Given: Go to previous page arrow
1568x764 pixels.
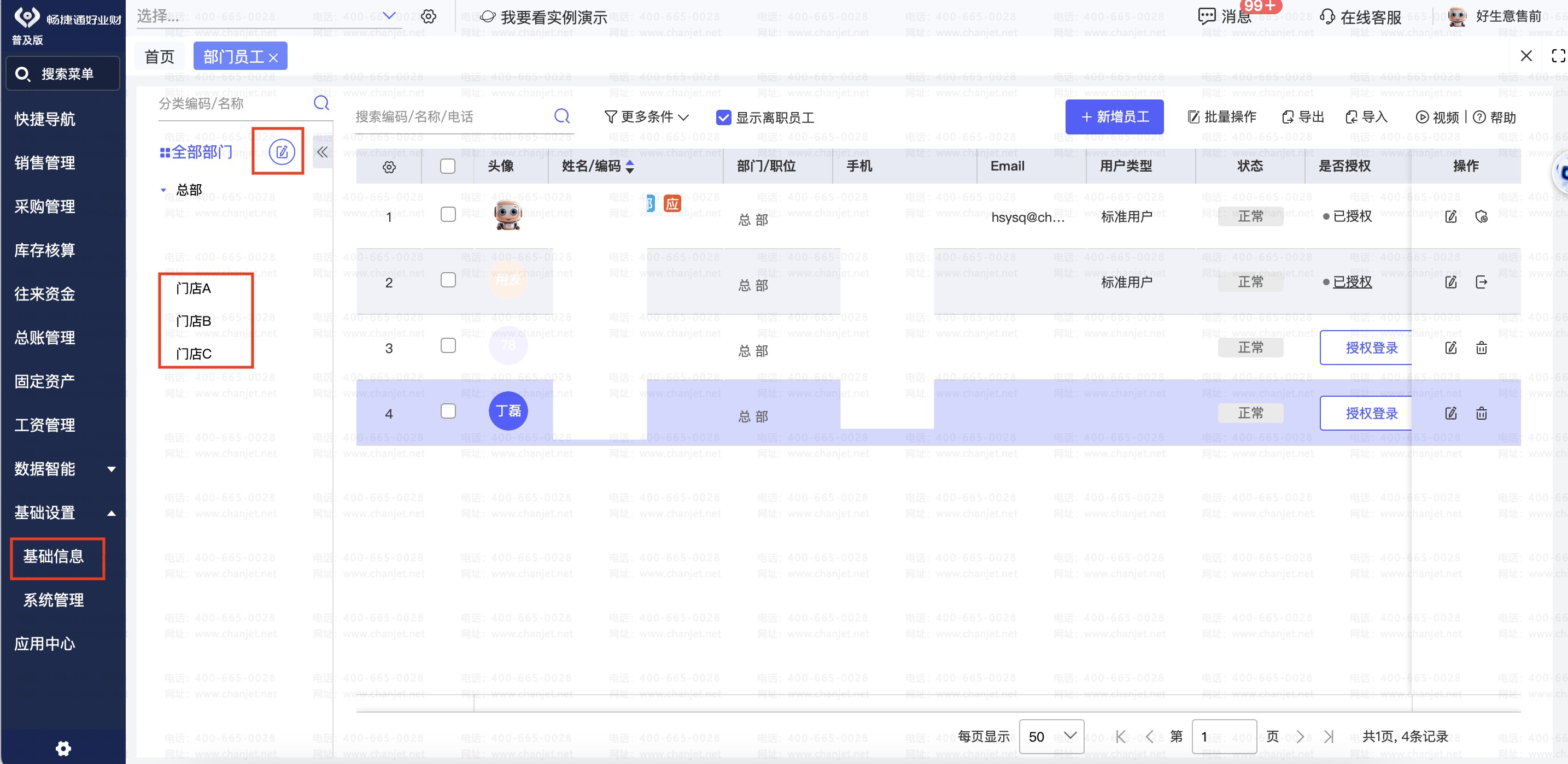Looking at the screenshot, I should 1149,737.
